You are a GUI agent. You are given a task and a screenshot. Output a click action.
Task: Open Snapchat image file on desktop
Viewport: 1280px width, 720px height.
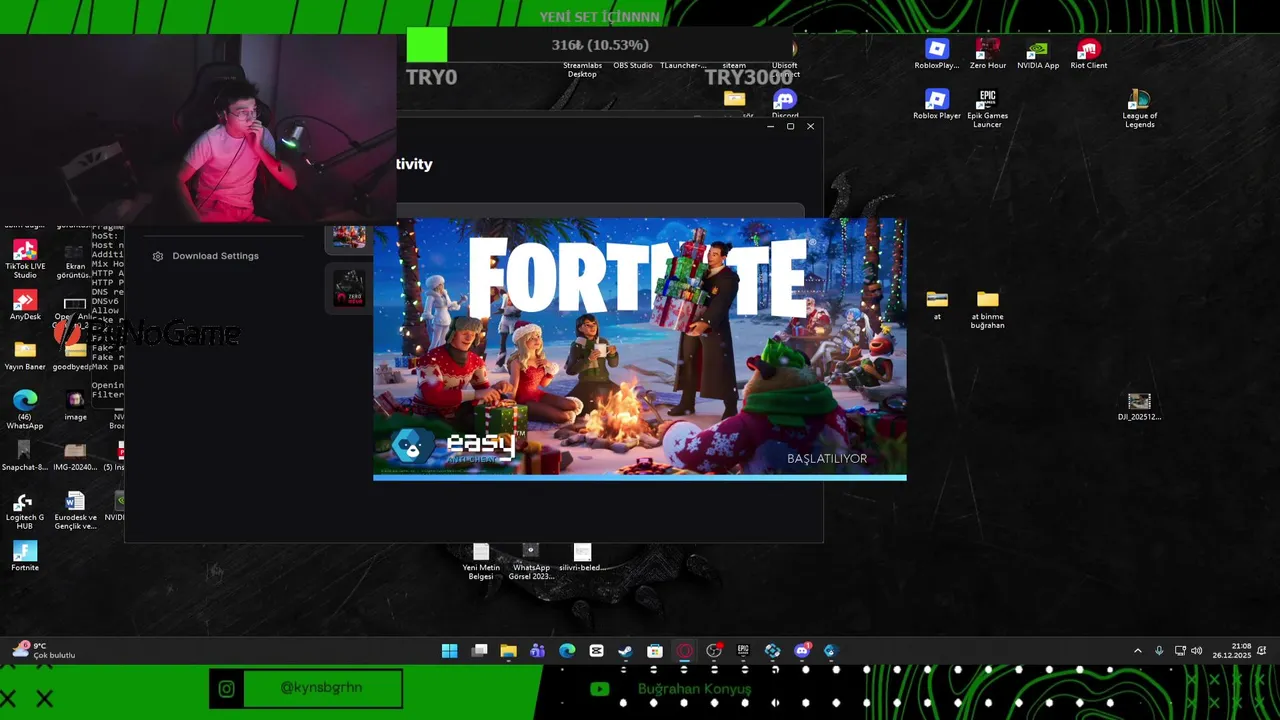coord(25,456)
